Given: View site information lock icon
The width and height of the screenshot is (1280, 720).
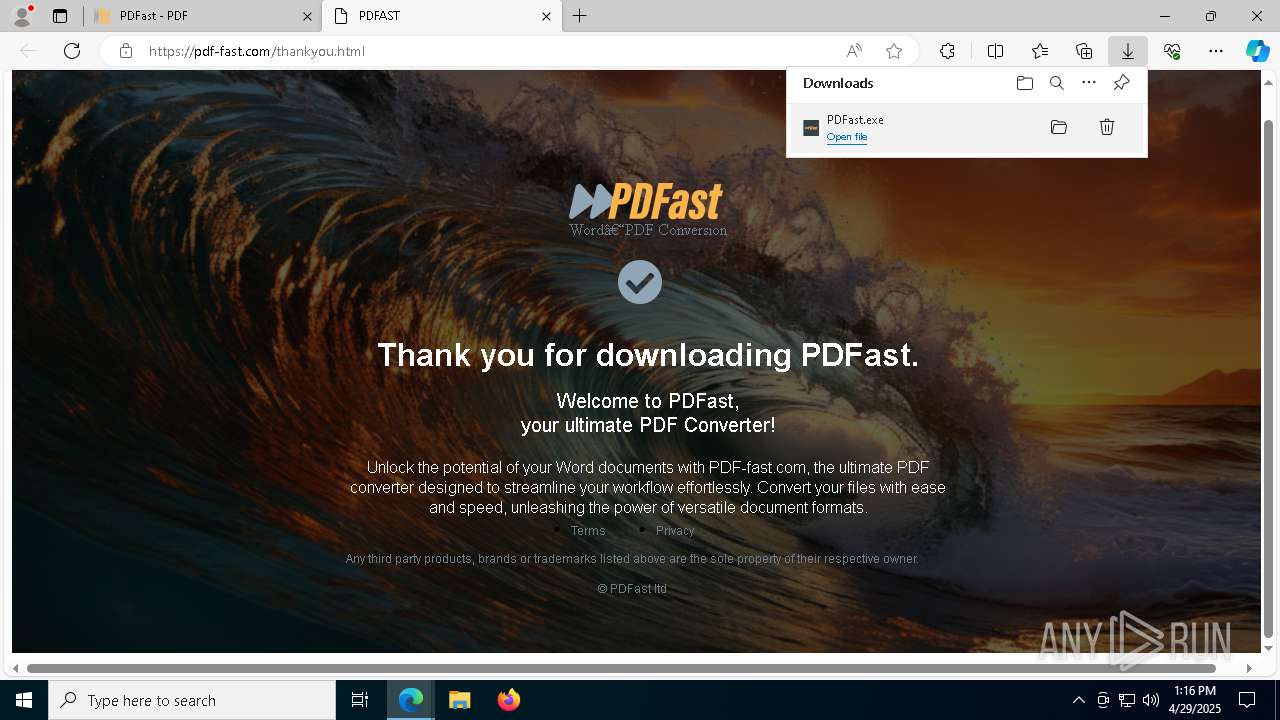Looking at the screenshot, I should pos(126,51).
